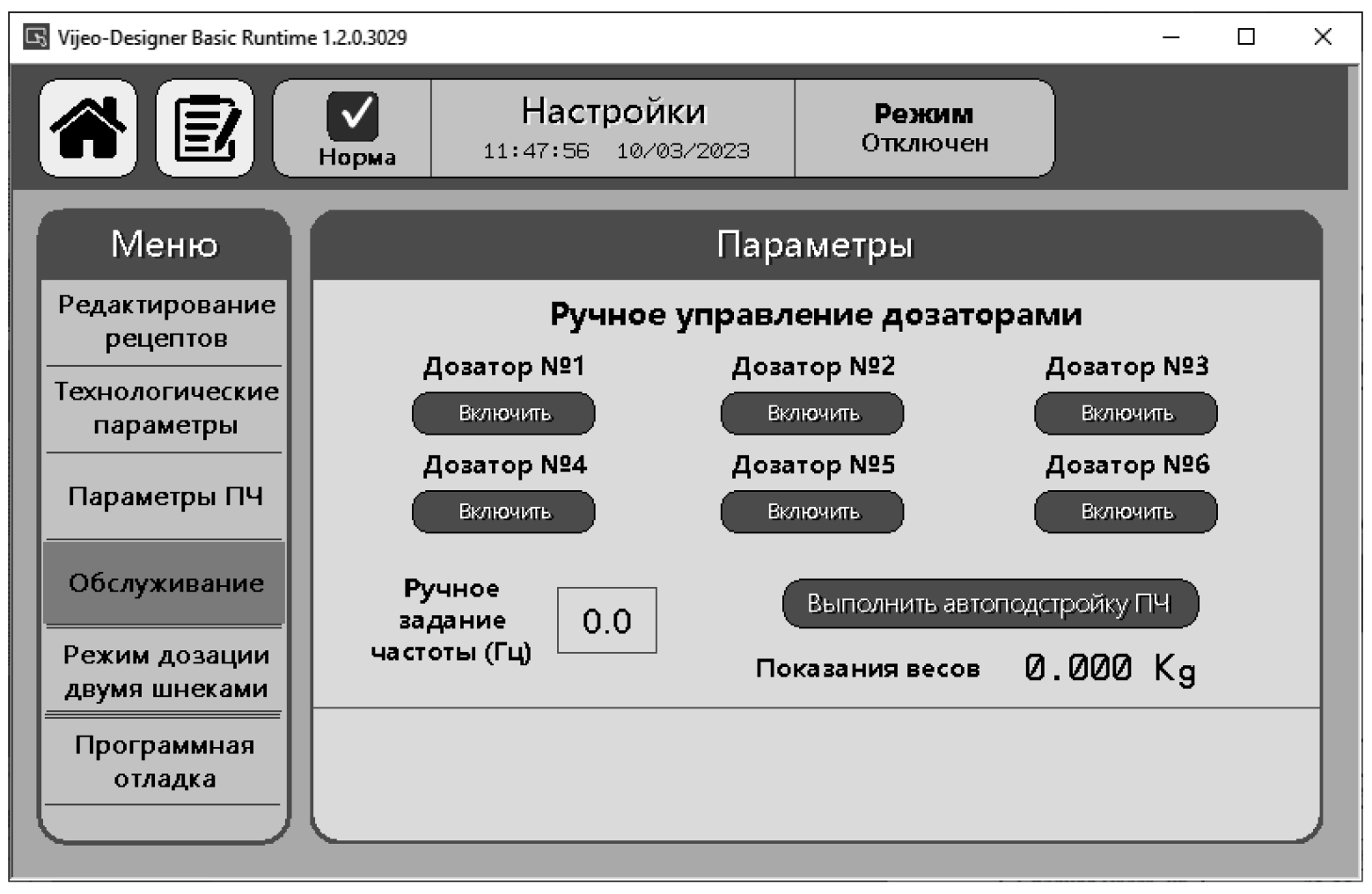The height and width of the screenshot is (894, 1372).
Task: Go to Программная отладка
Action: (x=165, y=761)
